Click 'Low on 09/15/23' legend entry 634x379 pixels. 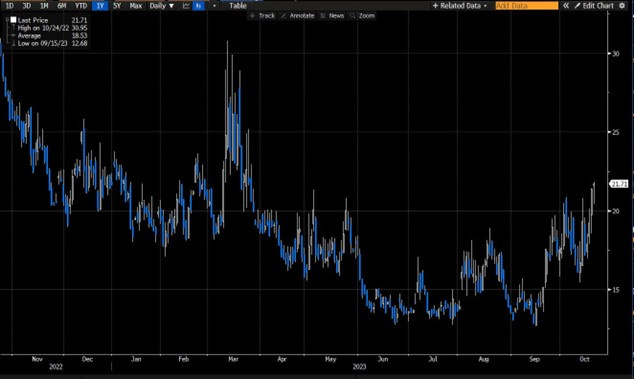tap(42, 43)
